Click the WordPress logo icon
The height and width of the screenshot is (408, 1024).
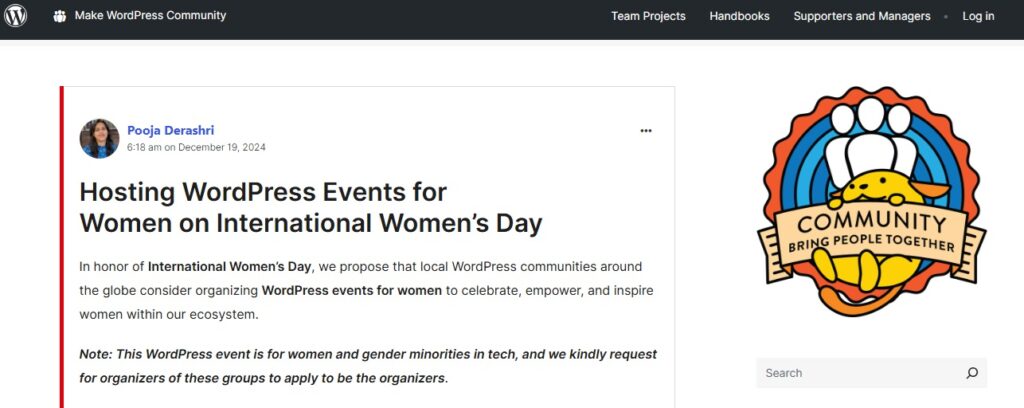pyautogui.click(x=16, y=16)
